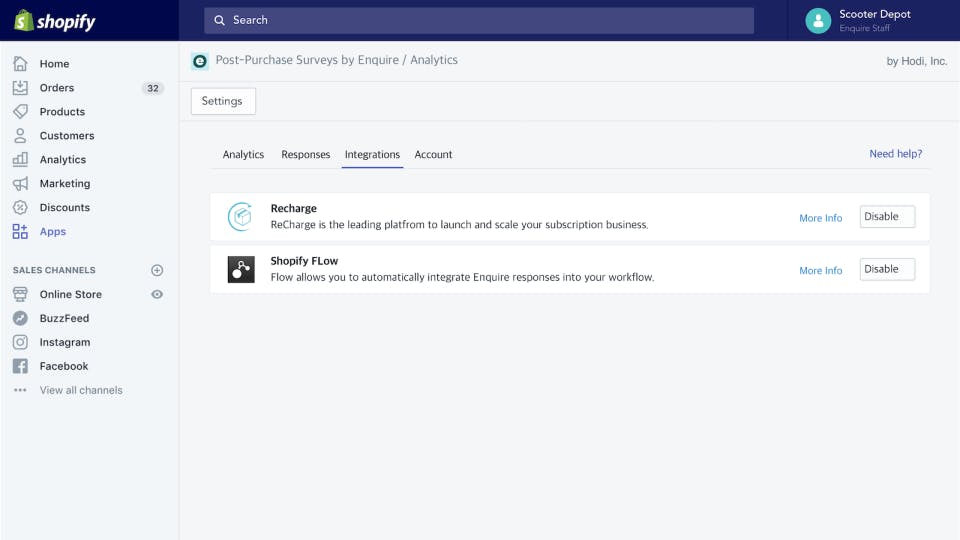This screenshot has width=960, height=540.
Task: Click the Recharge integration logo
Action: [x=241, y=217]
